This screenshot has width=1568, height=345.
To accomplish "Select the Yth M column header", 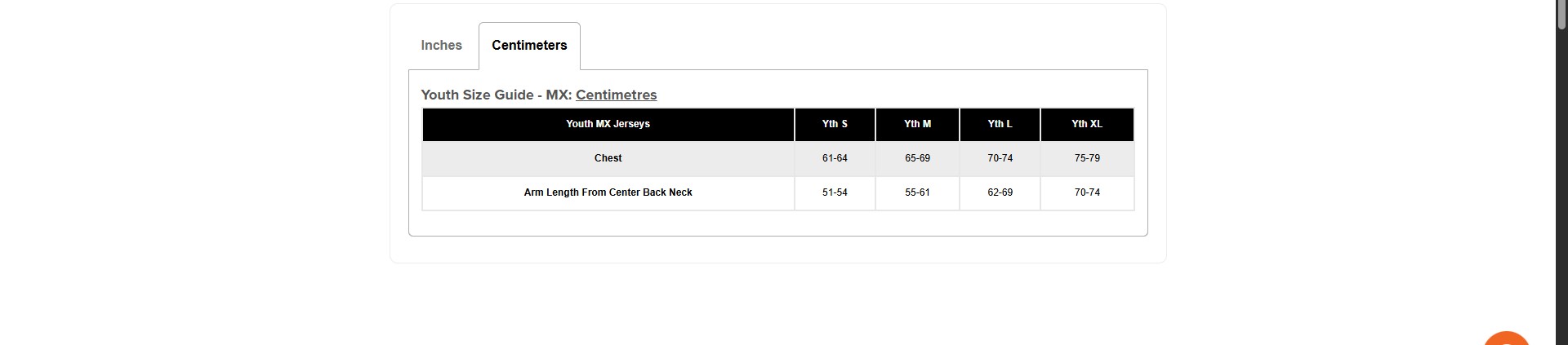I will click(x=917, y=124).
